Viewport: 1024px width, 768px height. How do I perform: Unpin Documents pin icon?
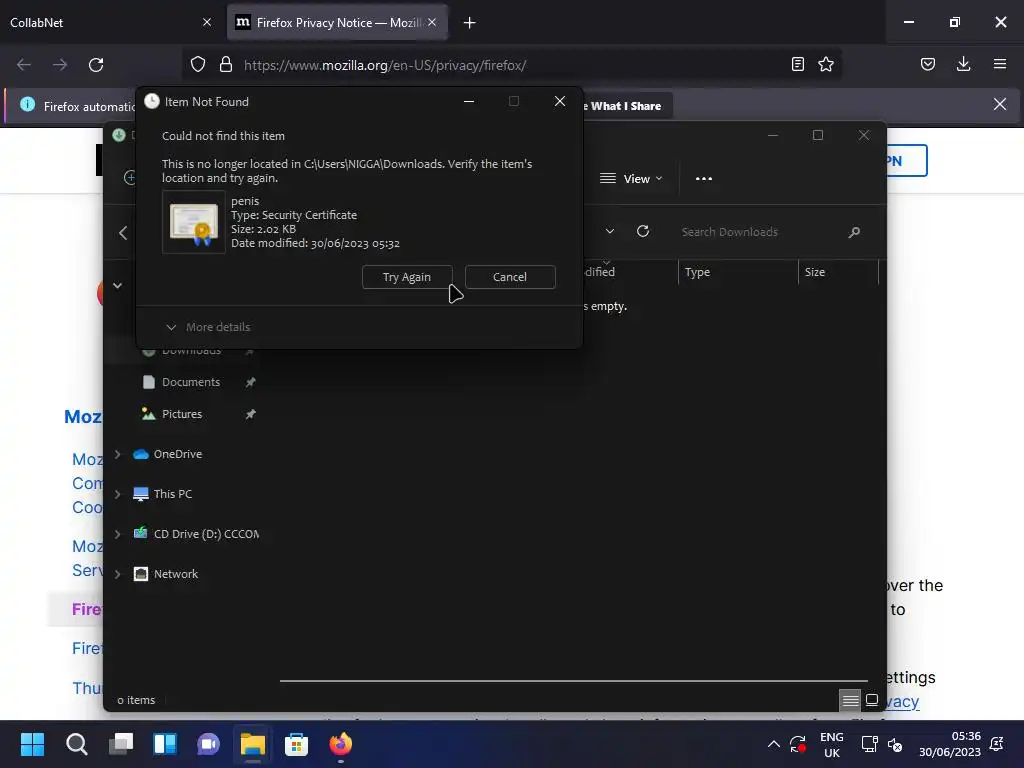pos(250,382)
